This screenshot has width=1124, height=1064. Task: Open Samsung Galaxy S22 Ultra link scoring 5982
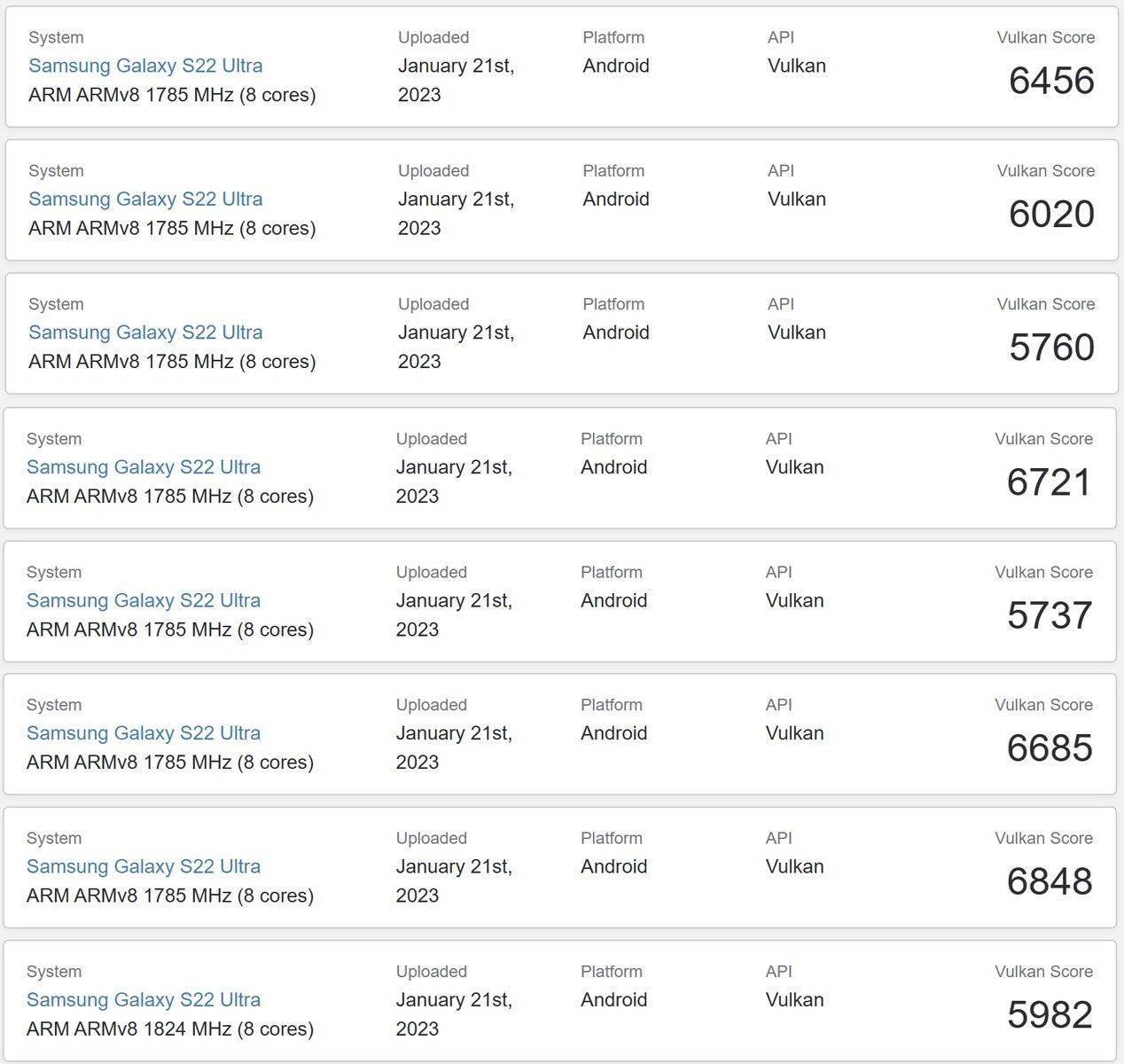tap(144, 1000)
